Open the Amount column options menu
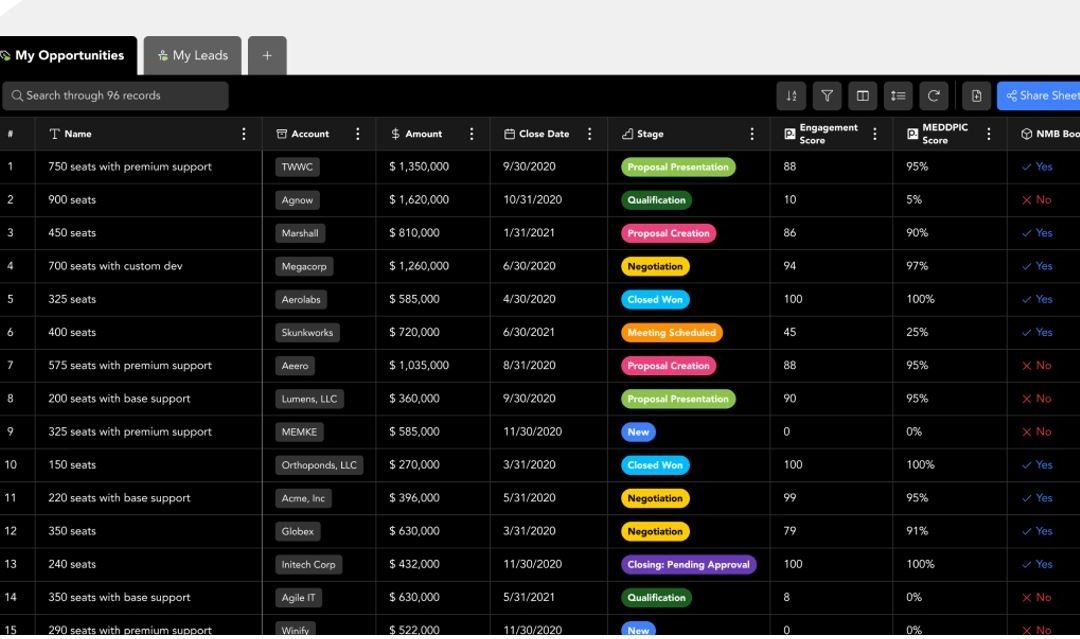 [471, 134]
